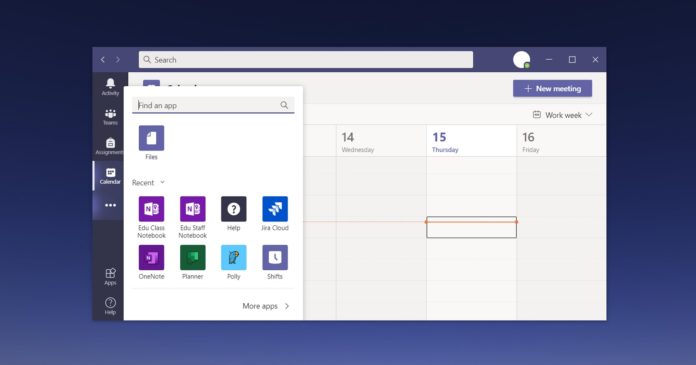Screen dimensions: 696x365
Task: Maximize the Teams window
Action: point(572,60)
